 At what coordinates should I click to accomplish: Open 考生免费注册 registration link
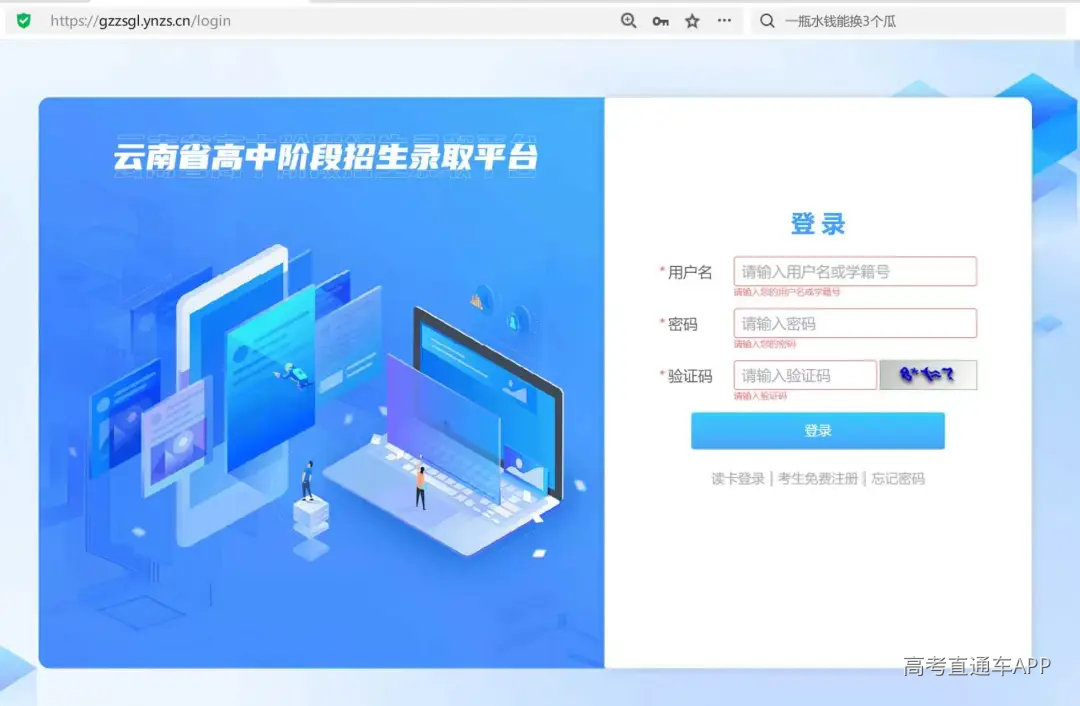coord(818,479)
